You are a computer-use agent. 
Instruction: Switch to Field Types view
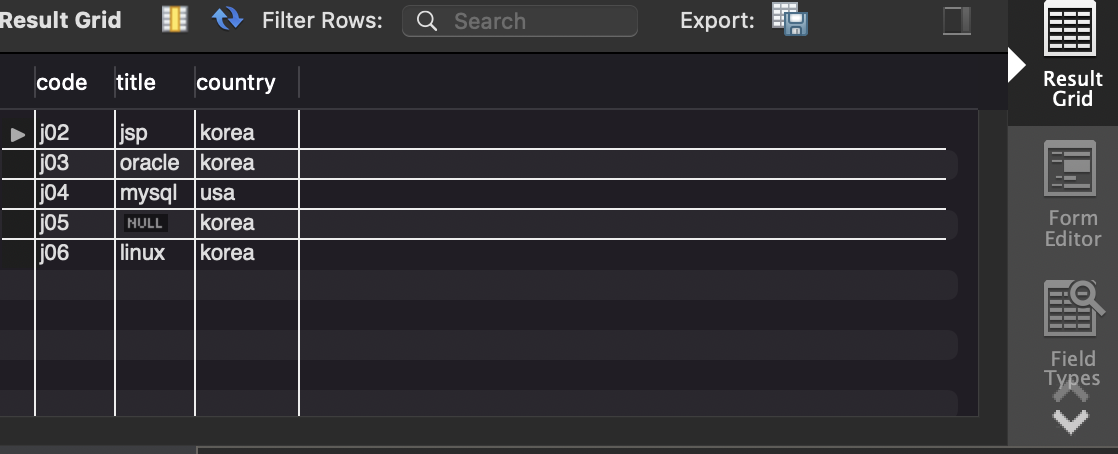[1071, 310]
